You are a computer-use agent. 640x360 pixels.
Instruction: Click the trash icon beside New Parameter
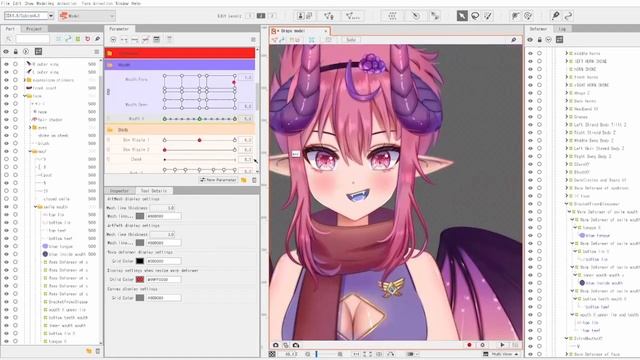click(x=254, y=180)
